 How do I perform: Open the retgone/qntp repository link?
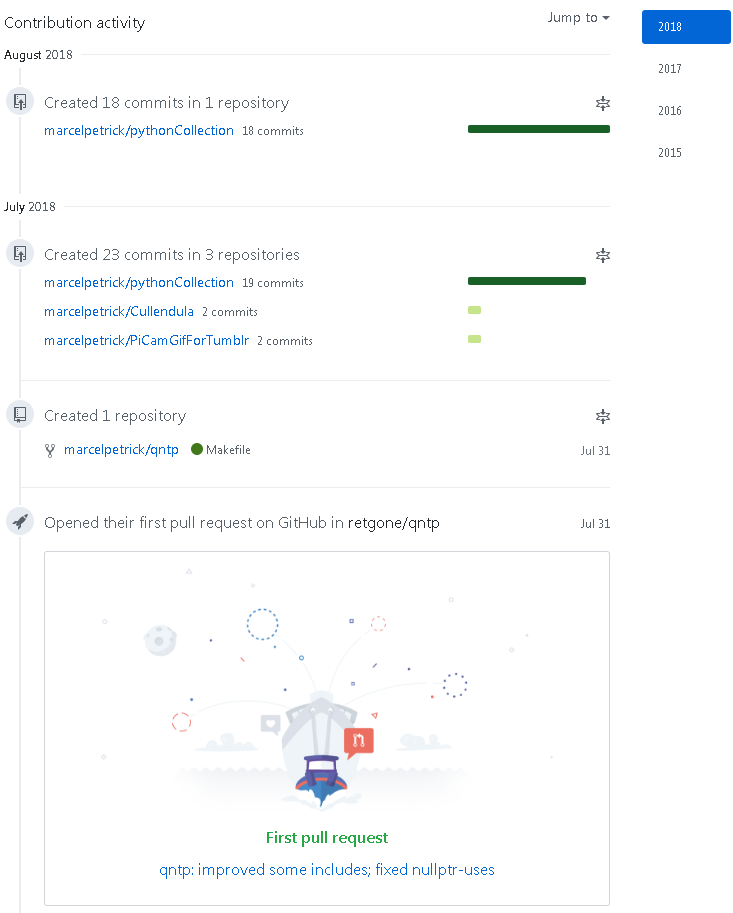coord(394,523)
